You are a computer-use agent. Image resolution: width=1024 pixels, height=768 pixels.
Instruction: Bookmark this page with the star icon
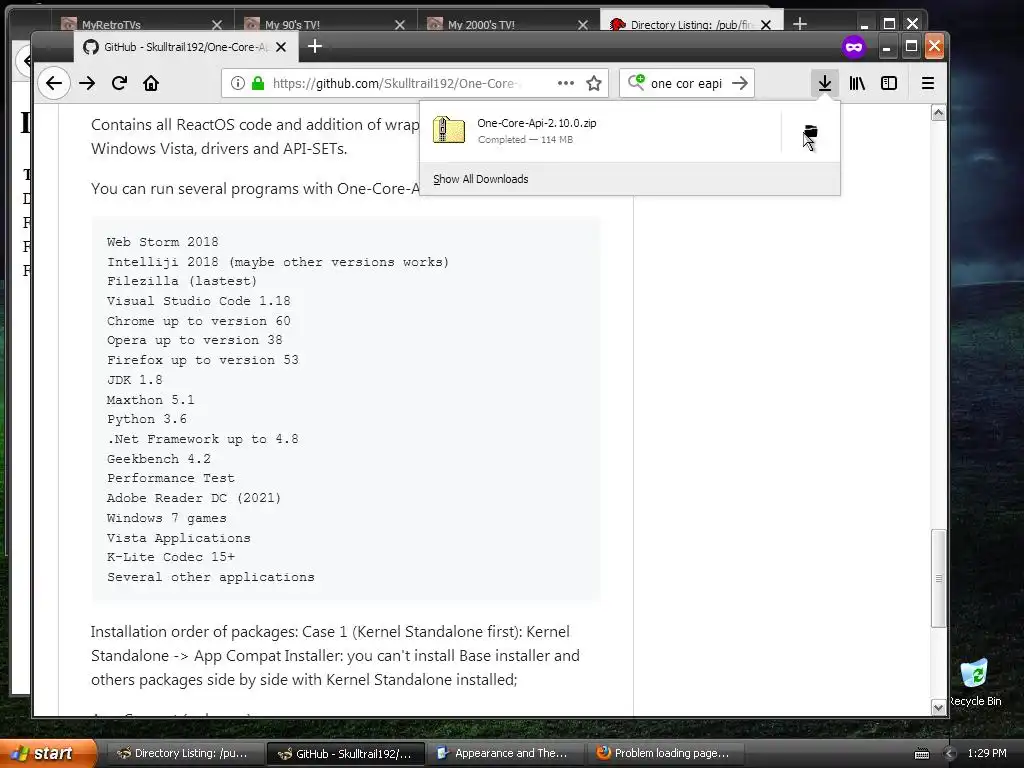tap(594, 83)
